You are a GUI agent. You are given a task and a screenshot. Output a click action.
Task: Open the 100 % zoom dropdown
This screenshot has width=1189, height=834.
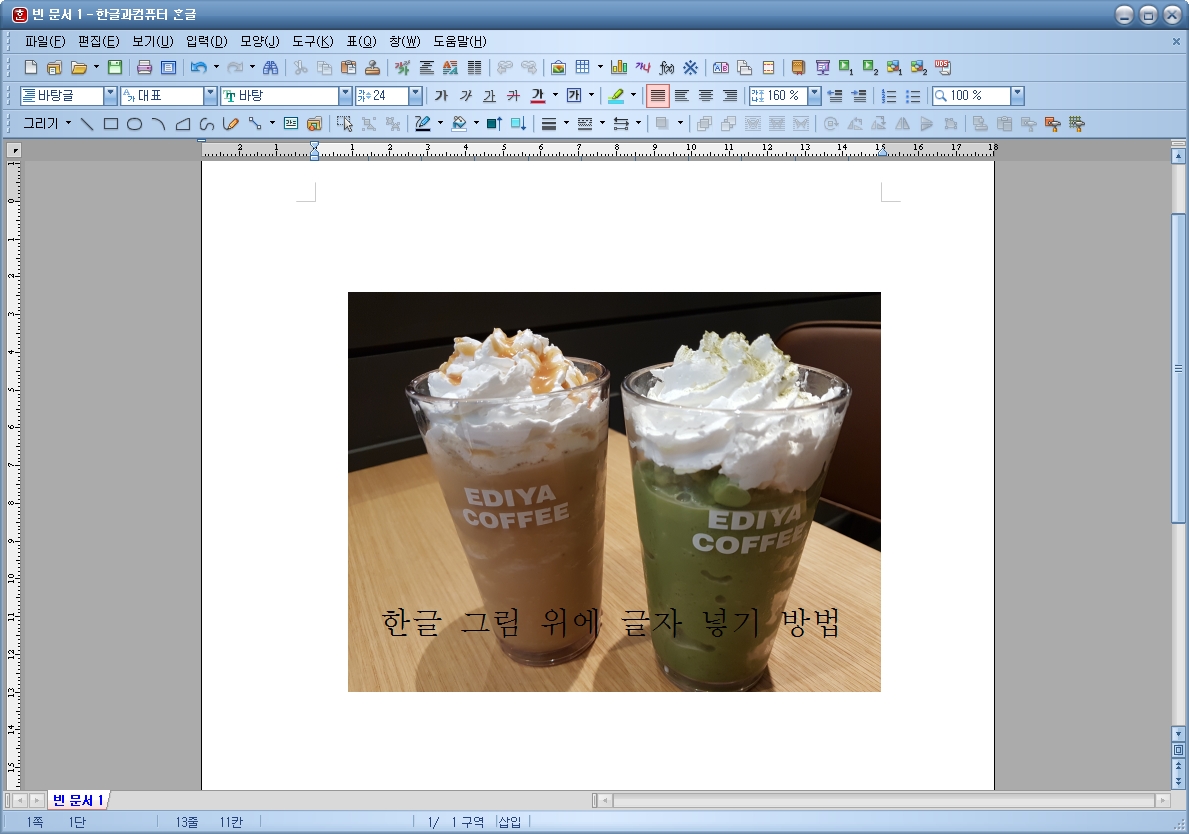click(x=1017, y=96)
